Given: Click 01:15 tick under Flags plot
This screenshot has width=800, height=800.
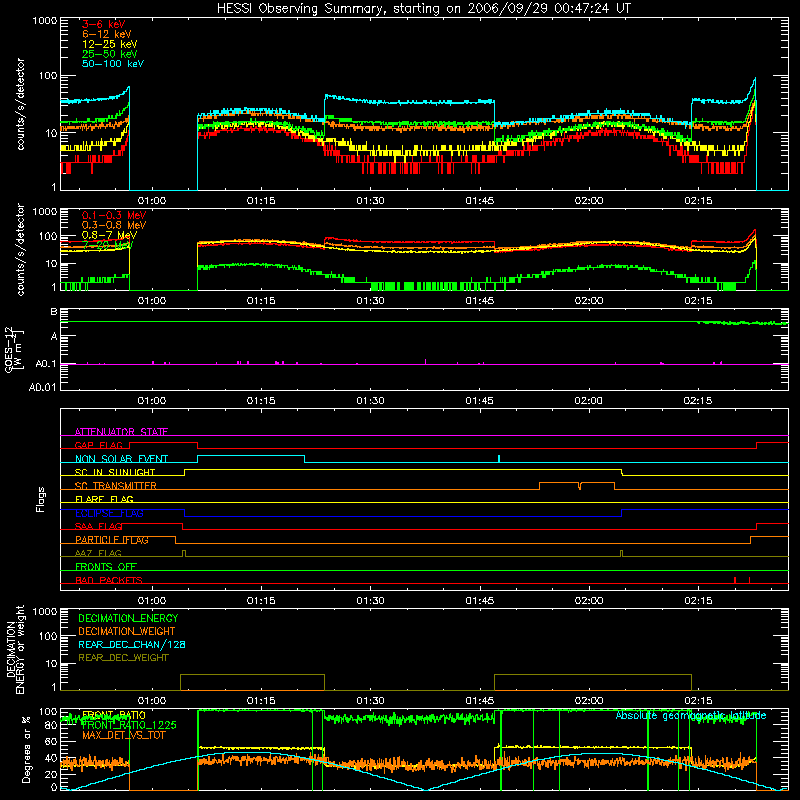Looking at the screenshot, I should [261, 601].
